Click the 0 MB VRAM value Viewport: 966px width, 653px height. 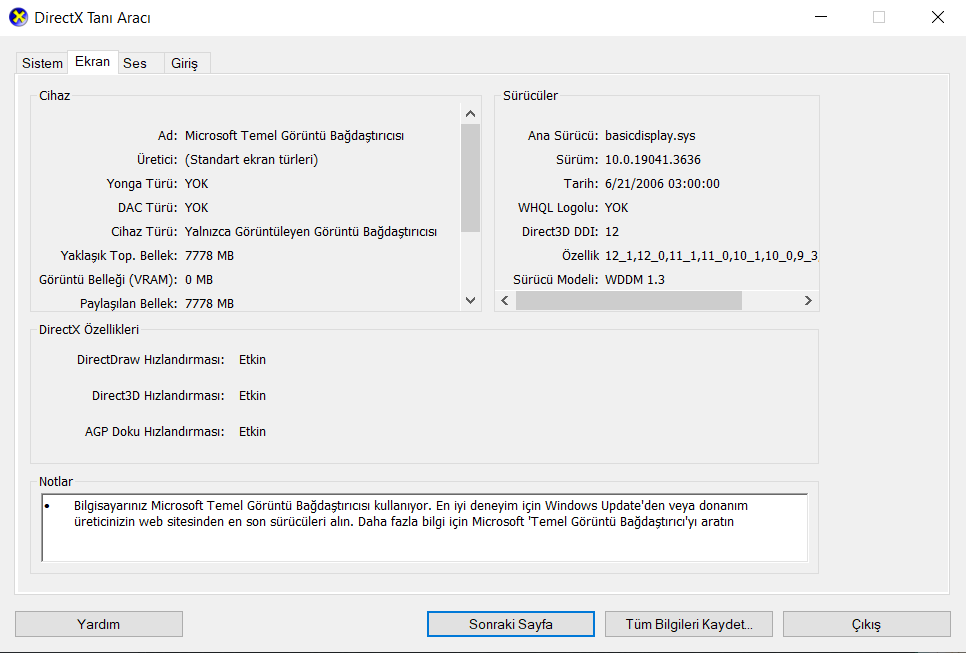(x=199, y=280)
